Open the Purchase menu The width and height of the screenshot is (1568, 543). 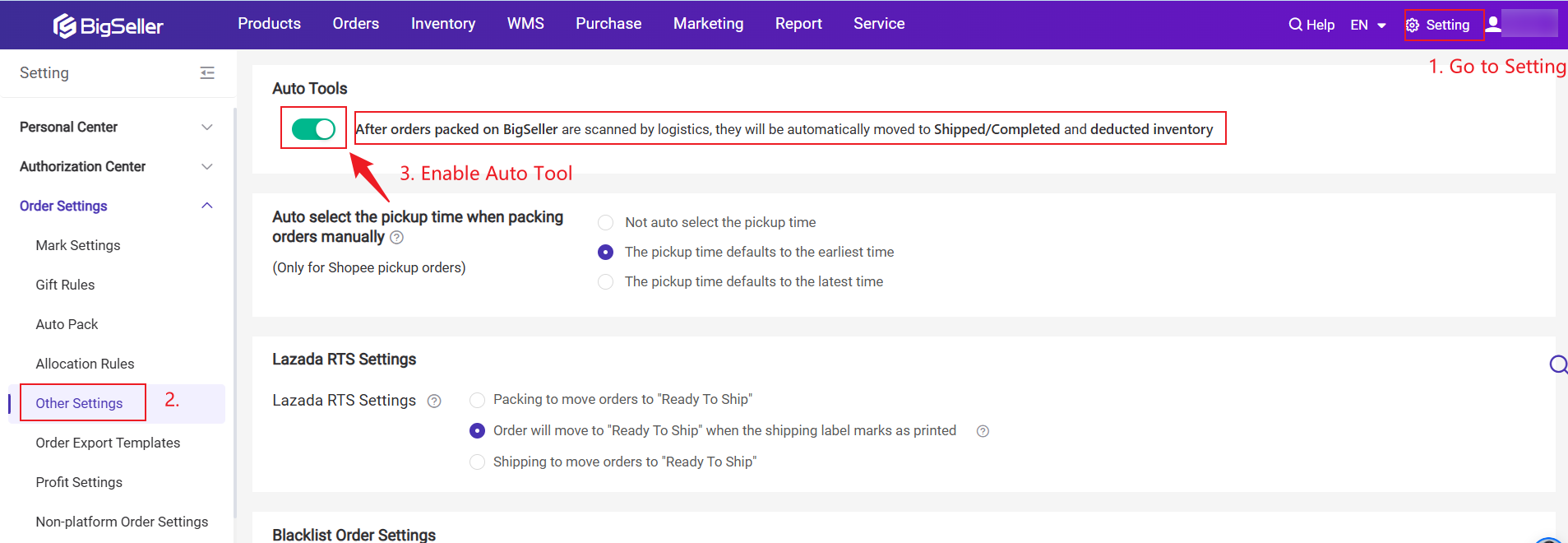(x=608, y=24)
